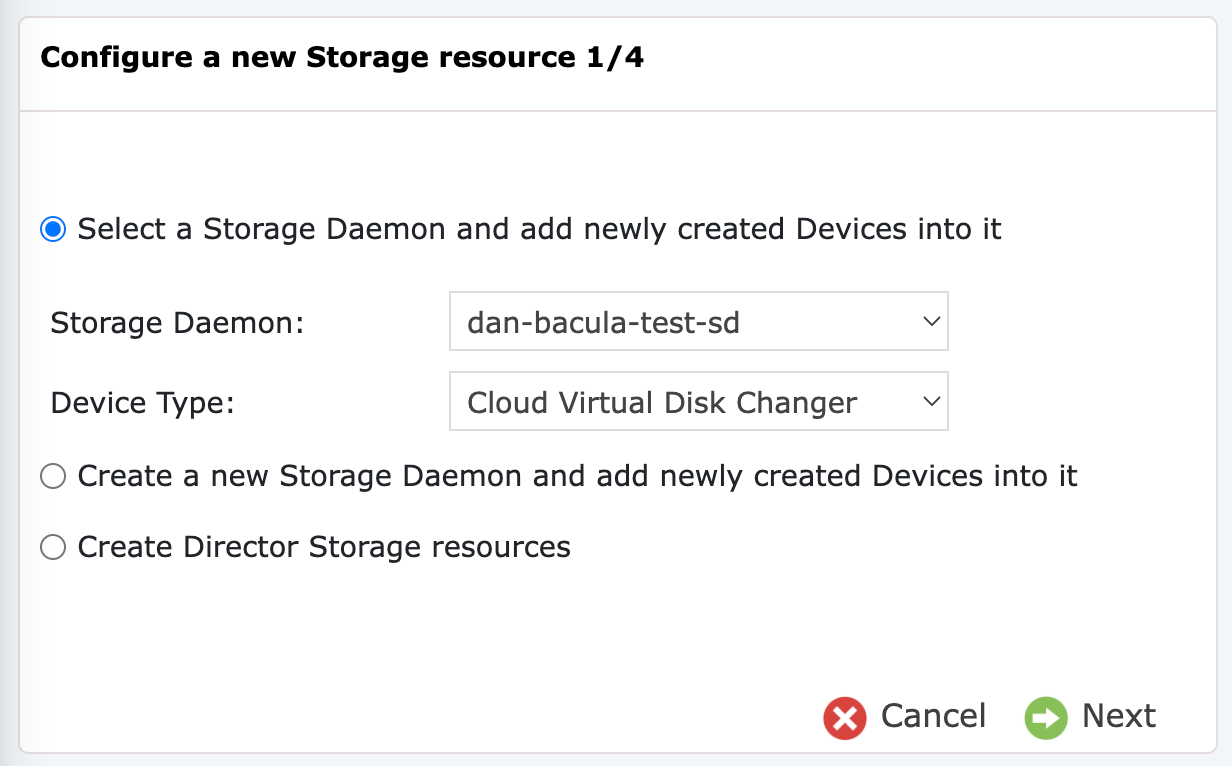
Task: Click the 'Create Director Storage resources' label text
Action: click(324, 547)
